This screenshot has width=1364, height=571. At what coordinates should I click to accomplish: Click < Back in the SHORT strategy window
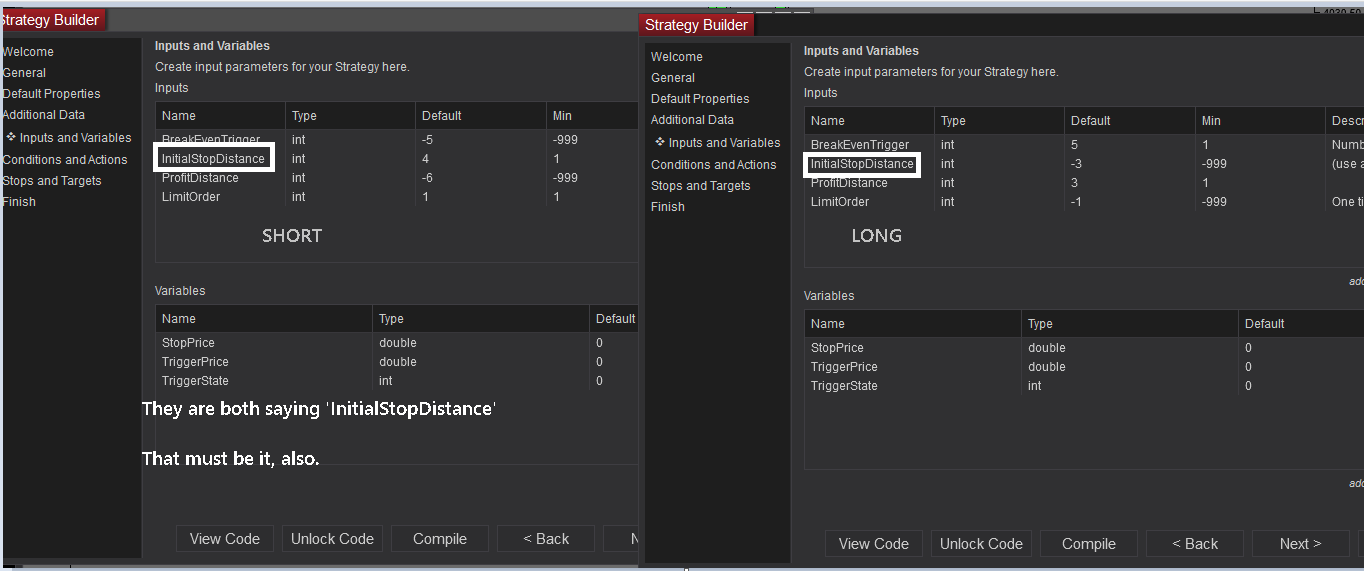coord(545,538)
